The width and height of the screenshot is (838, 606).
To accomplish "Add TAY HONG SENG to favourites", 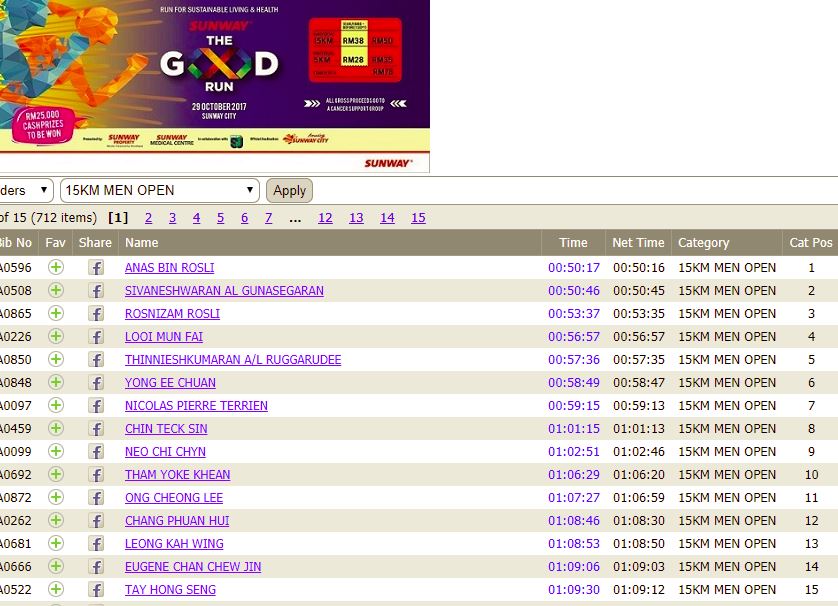I will point(56,589).
